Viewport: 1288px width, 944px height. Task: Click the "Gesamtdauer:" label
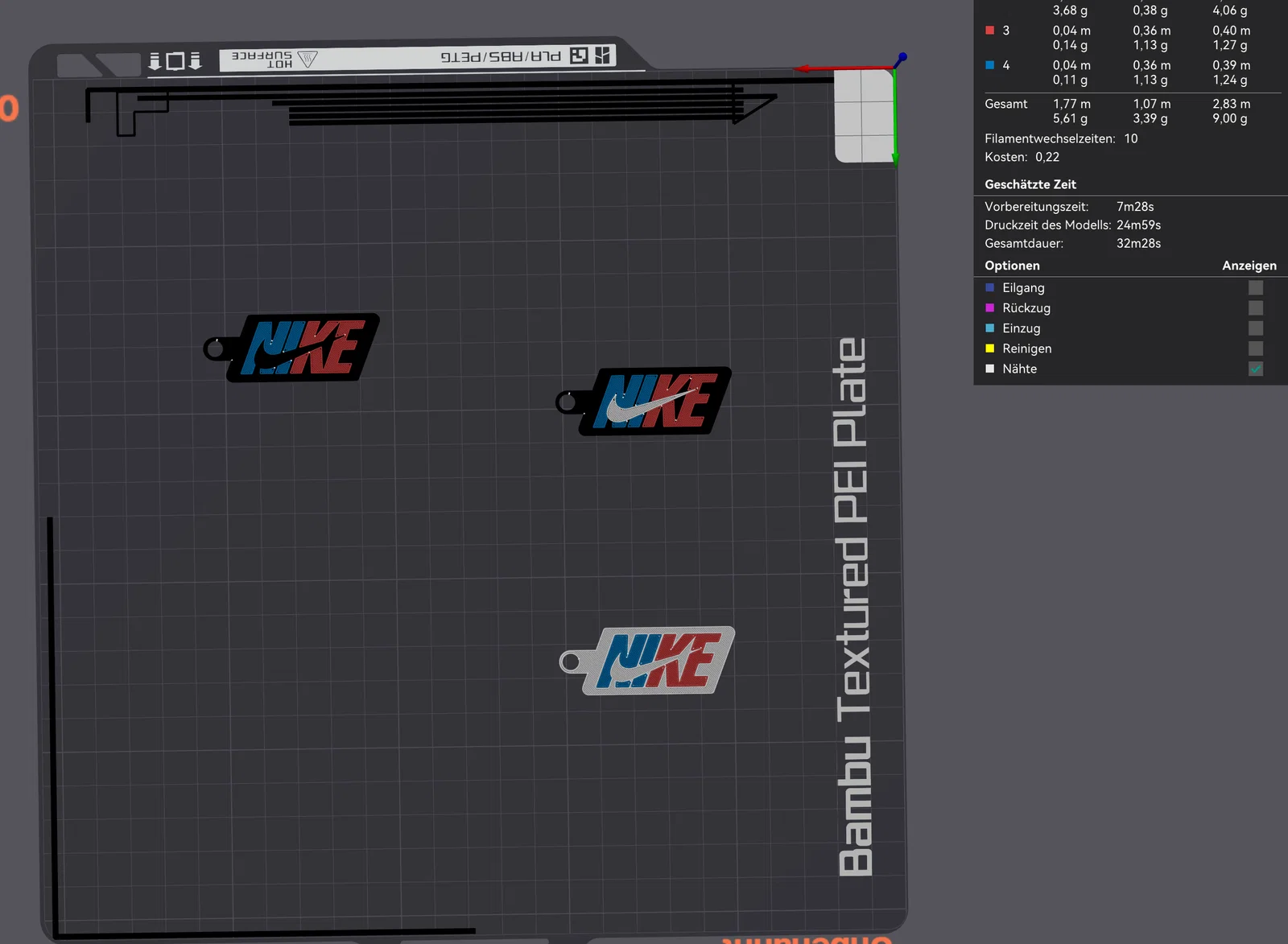tap(1024, 243)
